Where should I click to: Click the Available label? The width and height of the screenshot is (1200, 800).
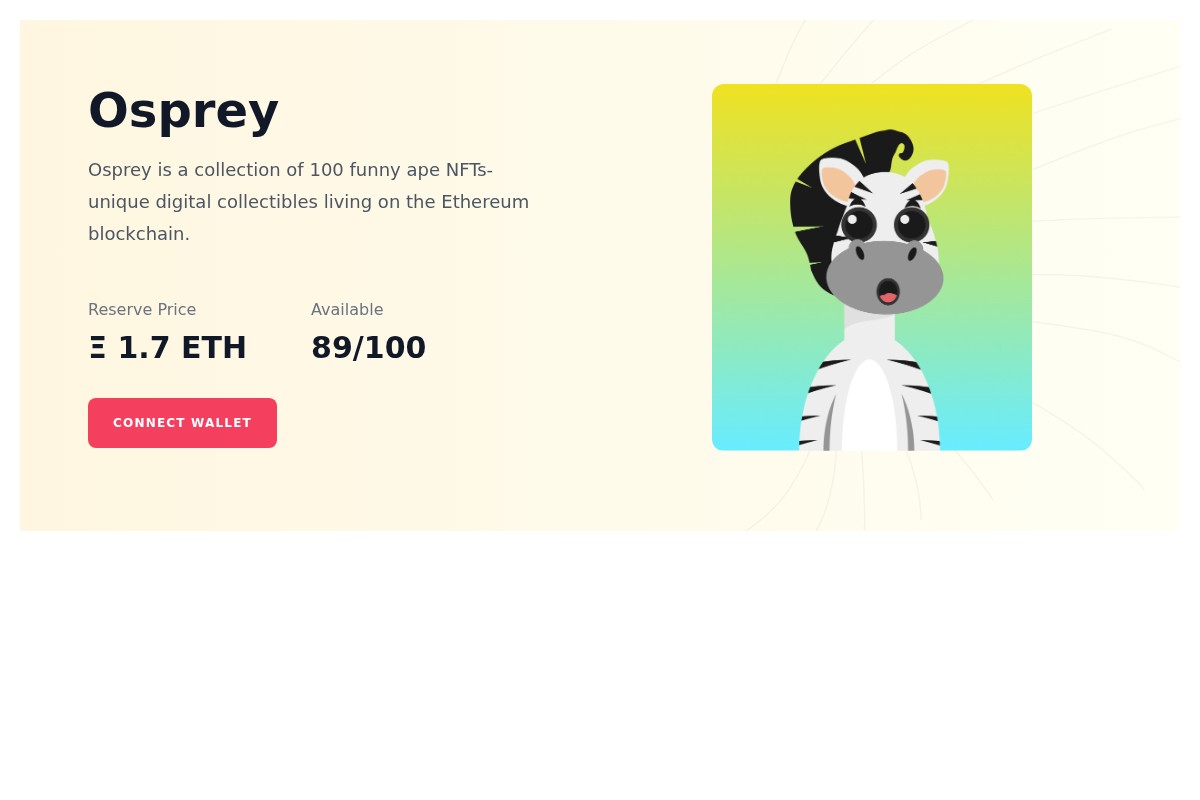coord(347,310)
